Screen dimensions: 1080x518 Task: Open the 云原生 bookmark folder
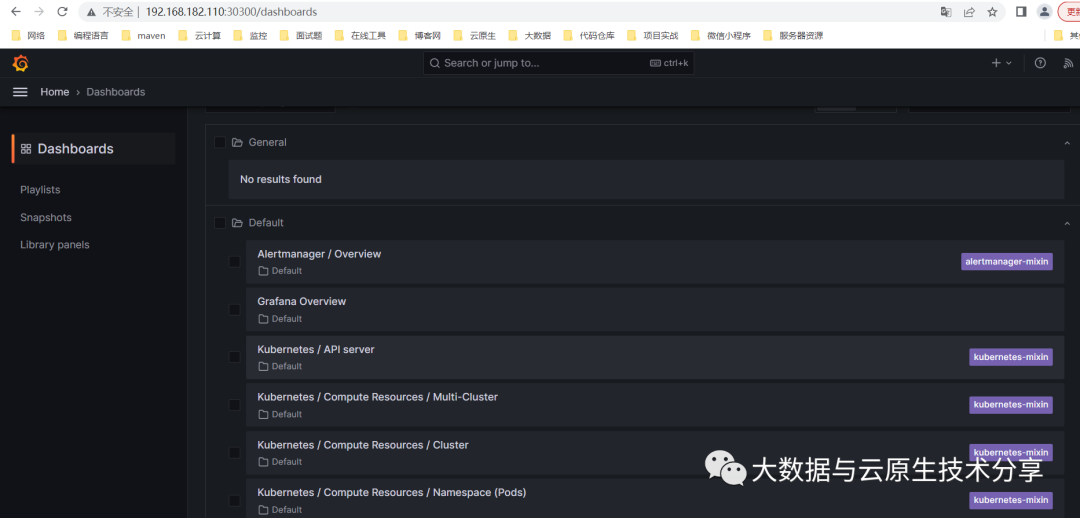475,36
